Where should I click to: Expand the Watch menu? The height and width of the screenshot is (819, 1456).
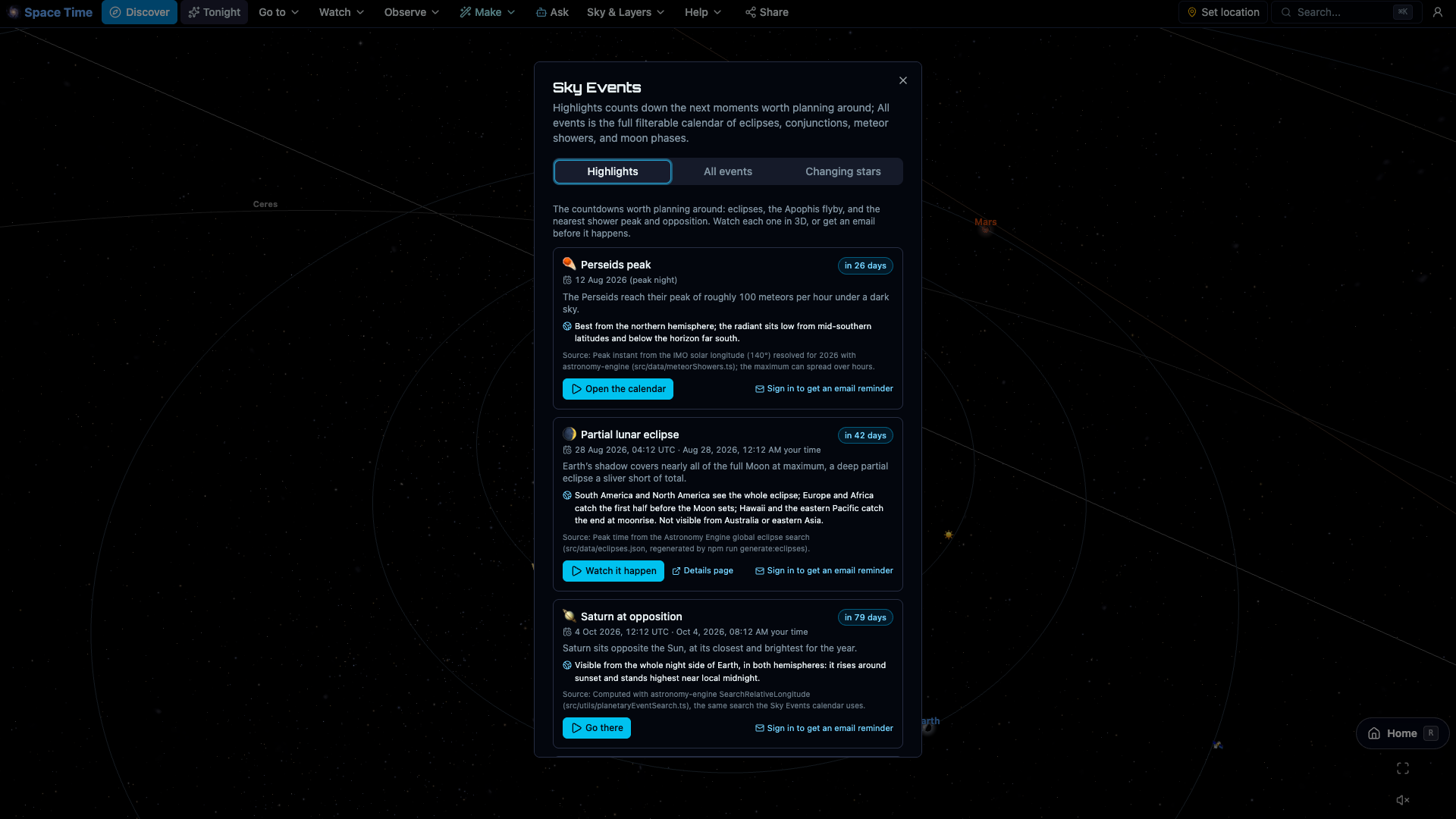point(341,12)
